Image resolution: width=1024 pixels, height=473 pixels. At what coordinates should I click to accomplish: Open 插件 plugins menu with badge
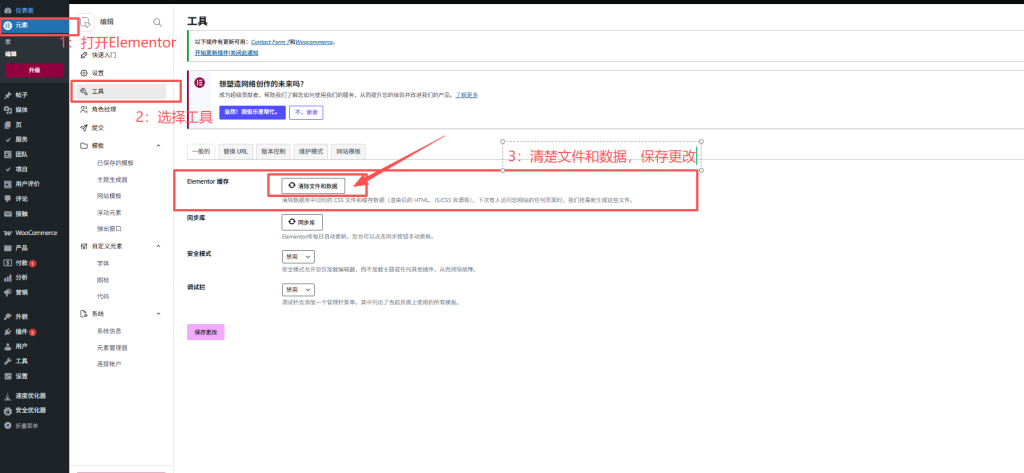(22, 331)
